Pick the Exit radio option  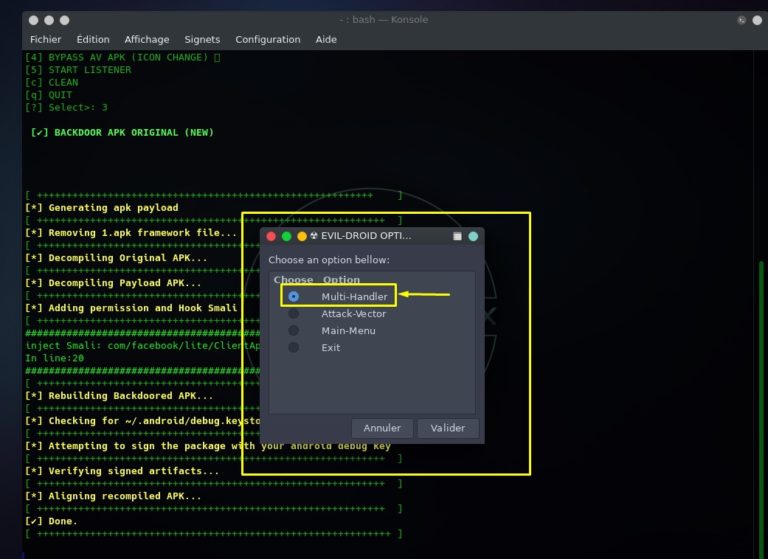coord(293,347)
